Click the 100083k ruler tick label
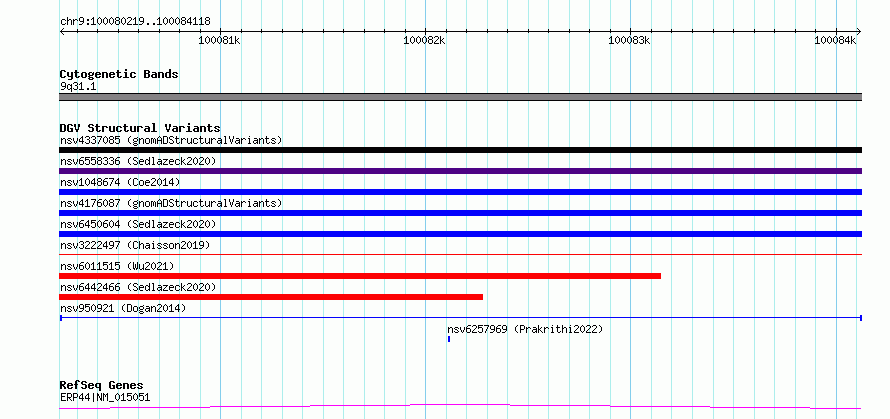Image resolution: width=890 pixels, height=419 pixels. tap(629, 40)
